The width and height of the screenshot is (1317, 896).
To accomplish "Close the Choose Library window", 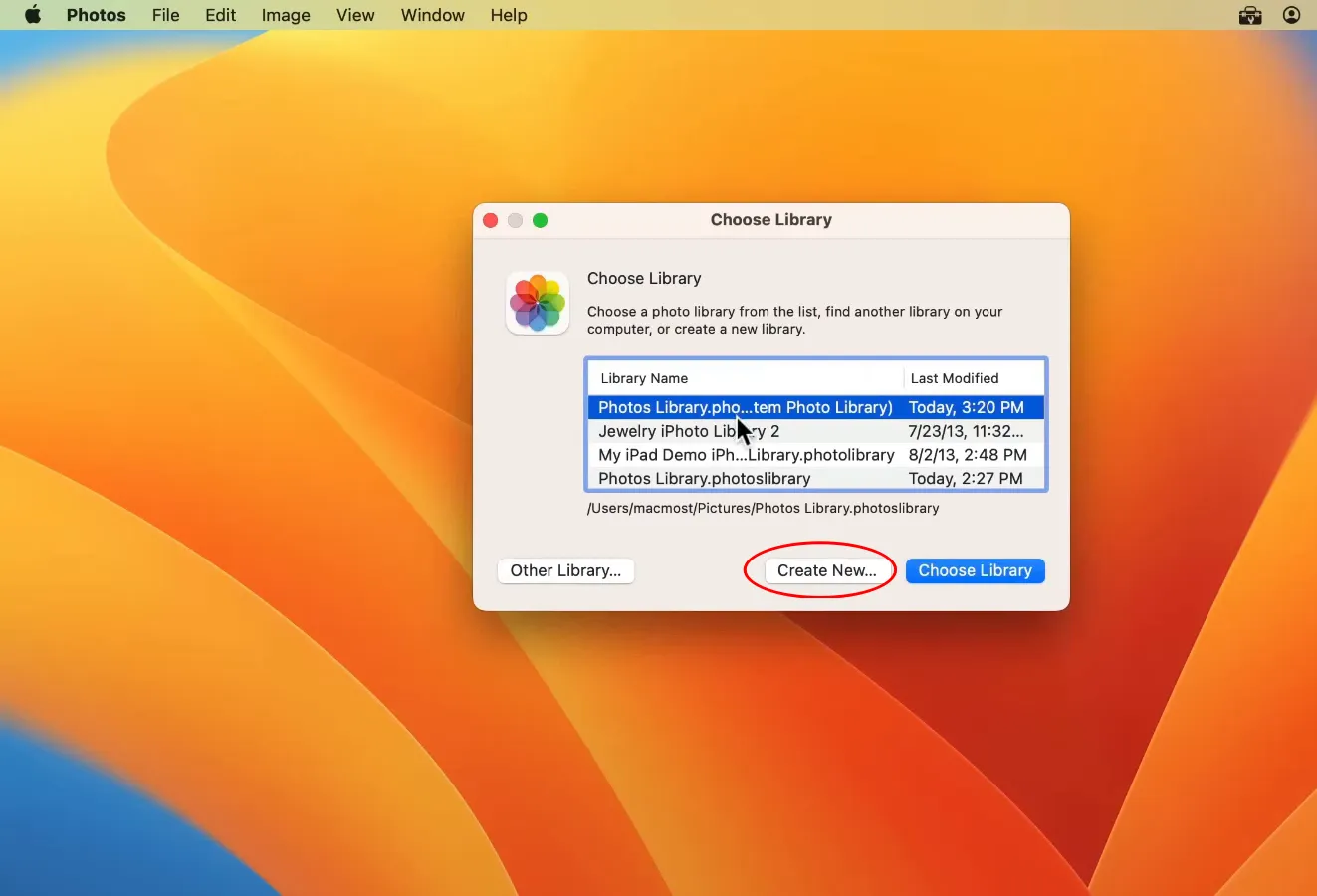I will pos(491,220).
